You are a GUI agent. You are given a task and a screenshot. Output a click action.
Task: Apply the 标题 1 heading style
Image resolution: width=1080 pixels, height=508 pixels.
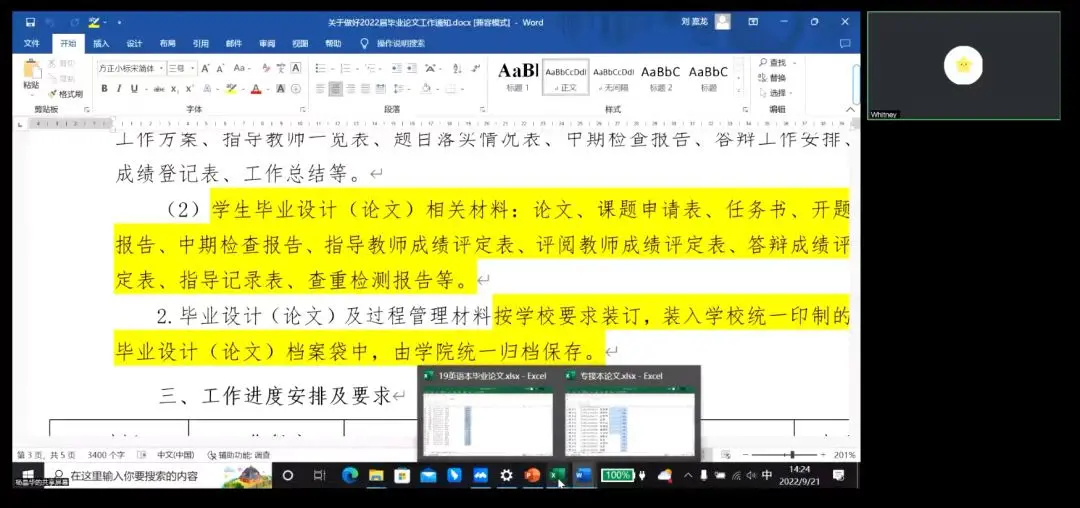[517, 77]
